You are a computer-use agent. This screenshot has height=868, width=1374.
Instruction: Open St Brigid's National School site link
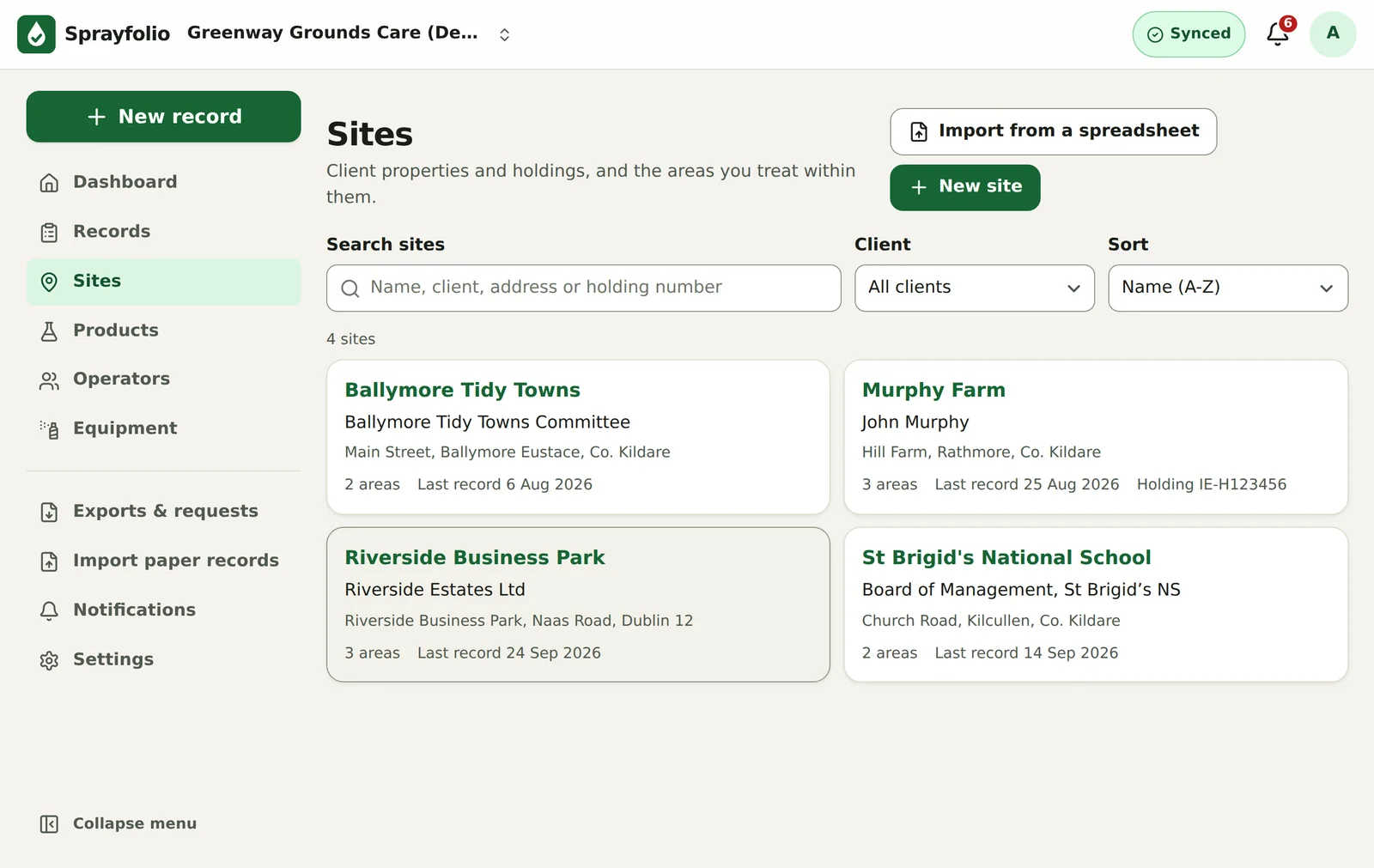coord(1006,558)
